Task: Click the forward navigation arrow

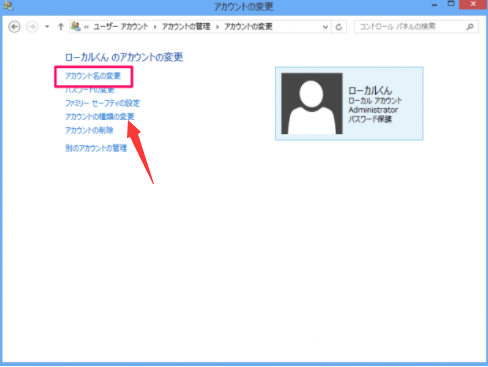Action: click(32, 27)
